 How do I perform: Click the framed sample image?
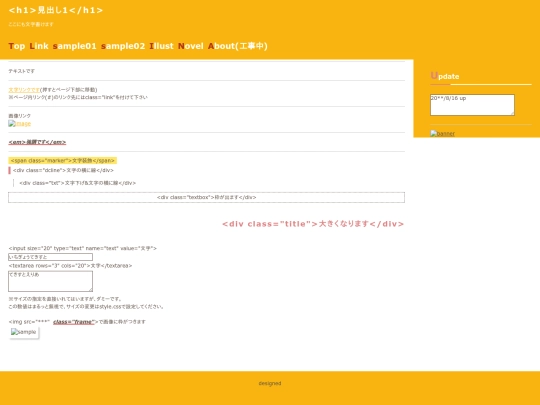click(24, 332)
